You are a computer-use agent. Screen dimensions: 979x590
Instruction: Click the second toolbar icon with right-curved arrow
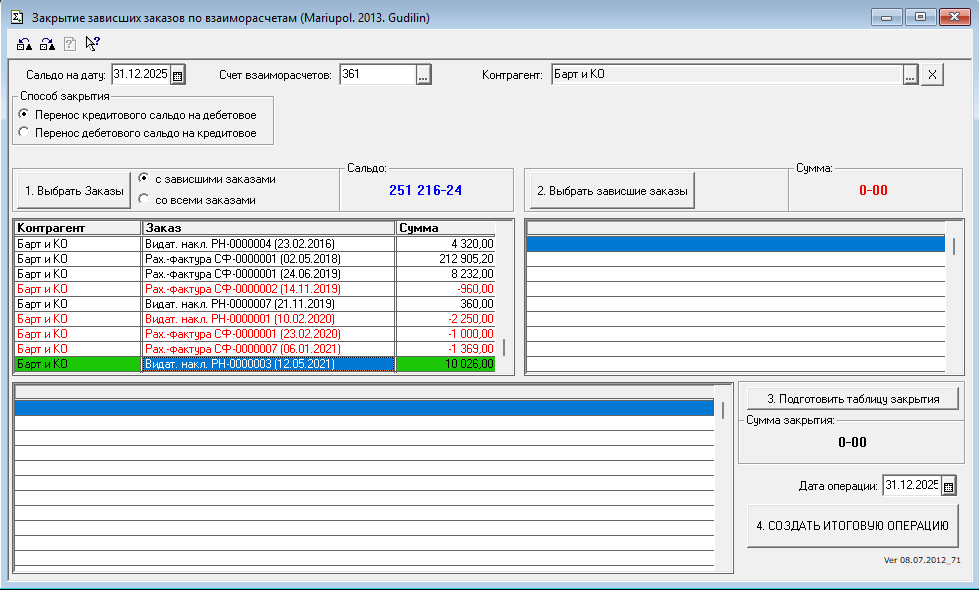pyautogui.click(x=47, y=43)
